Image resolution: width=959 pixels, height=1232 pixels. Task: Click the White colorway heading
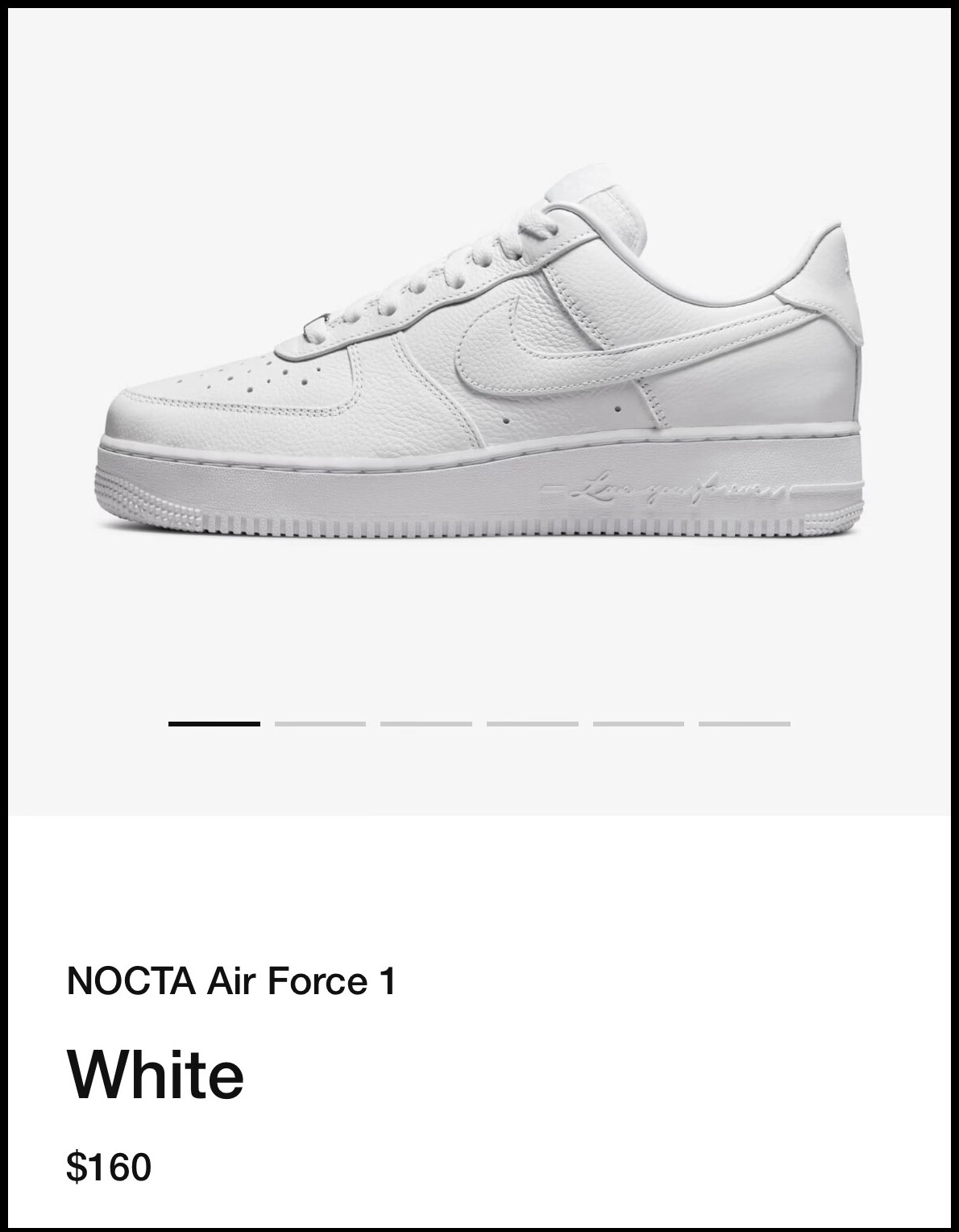tap(156, 1074)
